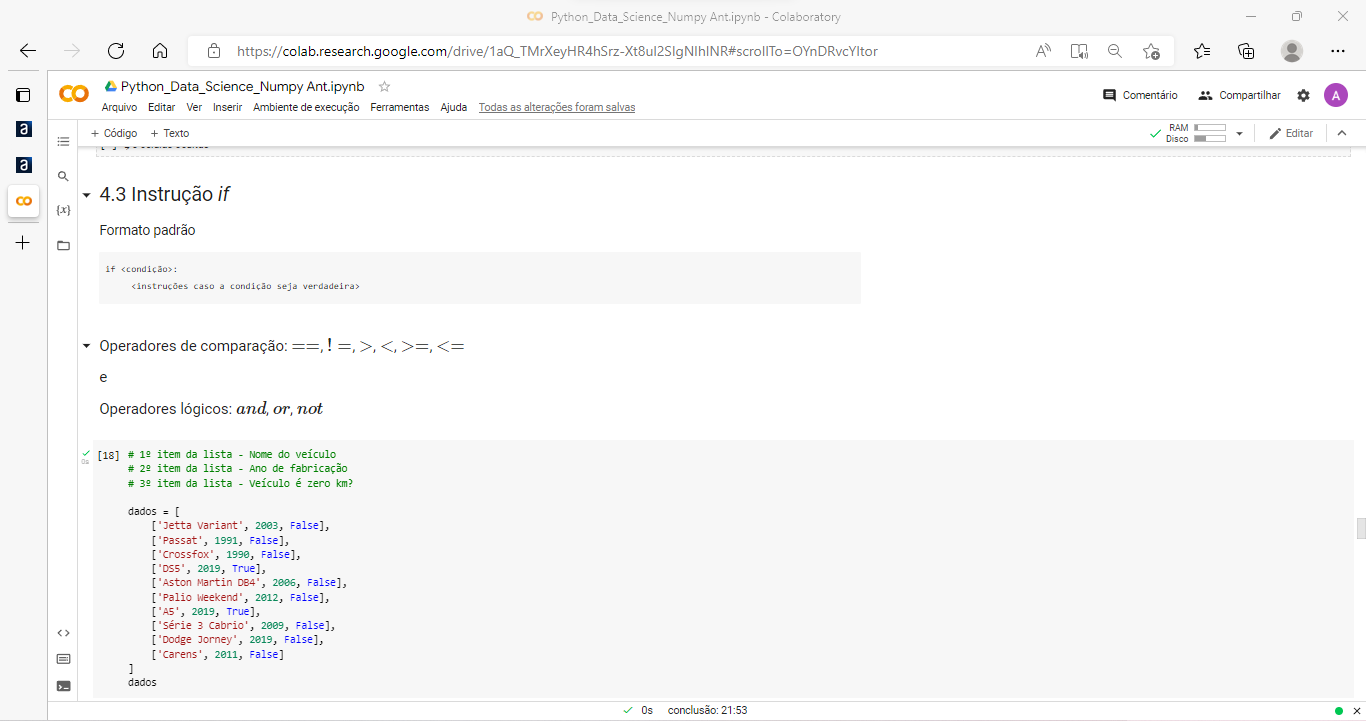
Task: Click the browser address bar URL
Action: click(x=557, y=51)
